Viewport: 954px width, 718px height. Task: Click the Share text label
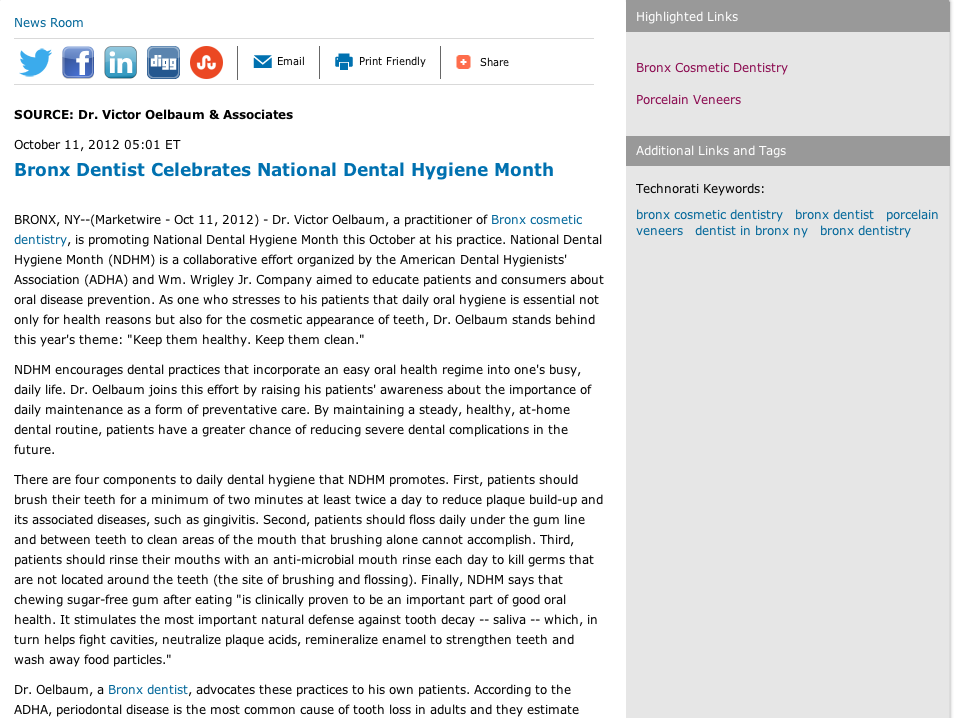tap(494, 62)
